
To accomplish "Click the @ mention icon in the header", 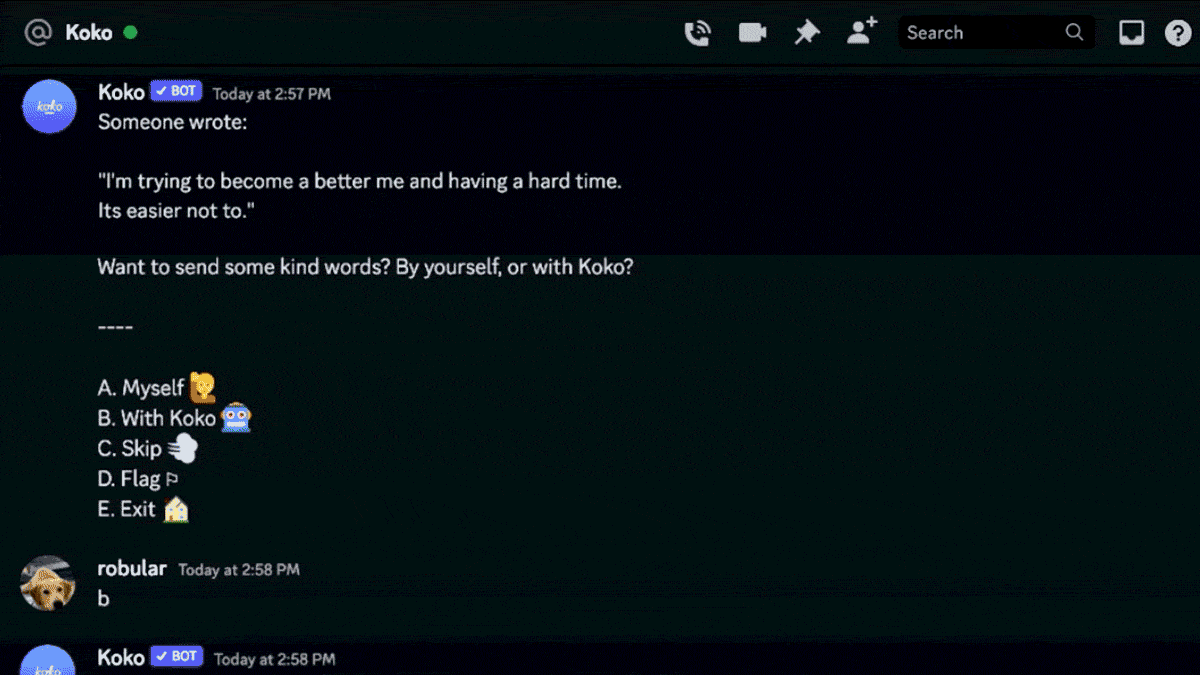I will click(38, 31).
